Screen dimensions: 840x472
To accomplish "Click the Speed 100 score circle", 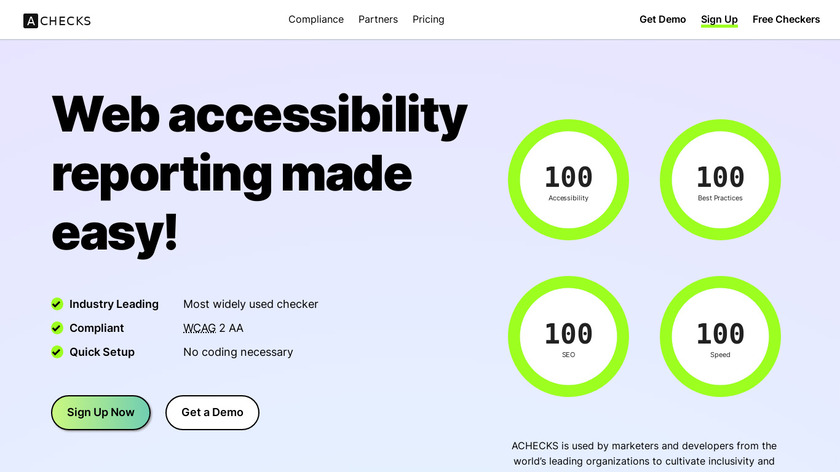I will 720,338.
